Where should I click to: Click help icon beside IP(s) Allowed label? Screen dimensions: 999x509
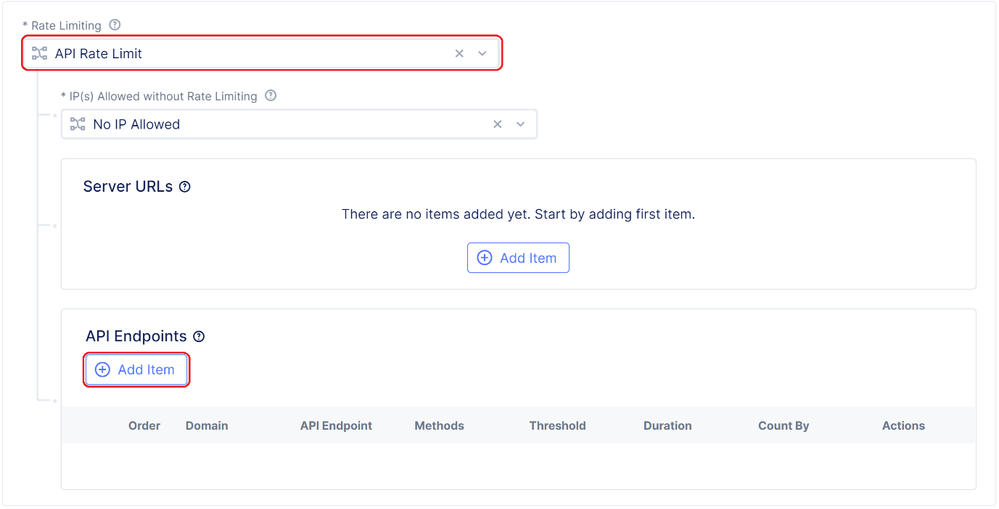tap(271, 96)
